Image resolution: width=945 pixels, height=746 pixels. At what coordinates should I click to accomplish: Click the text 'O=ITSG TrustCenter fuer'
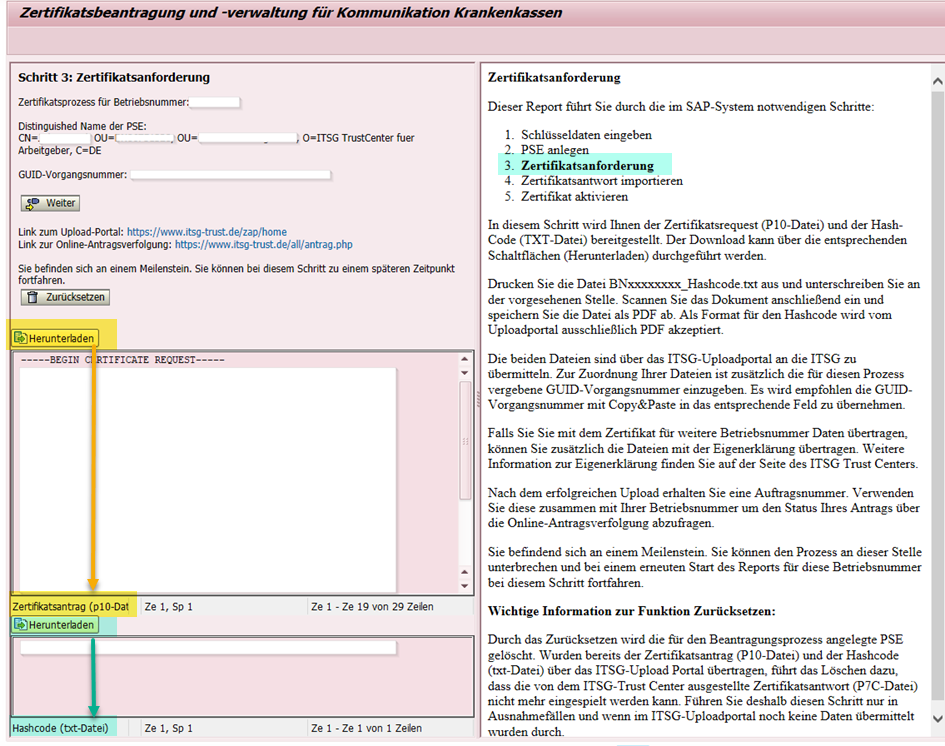coord(359,138)
